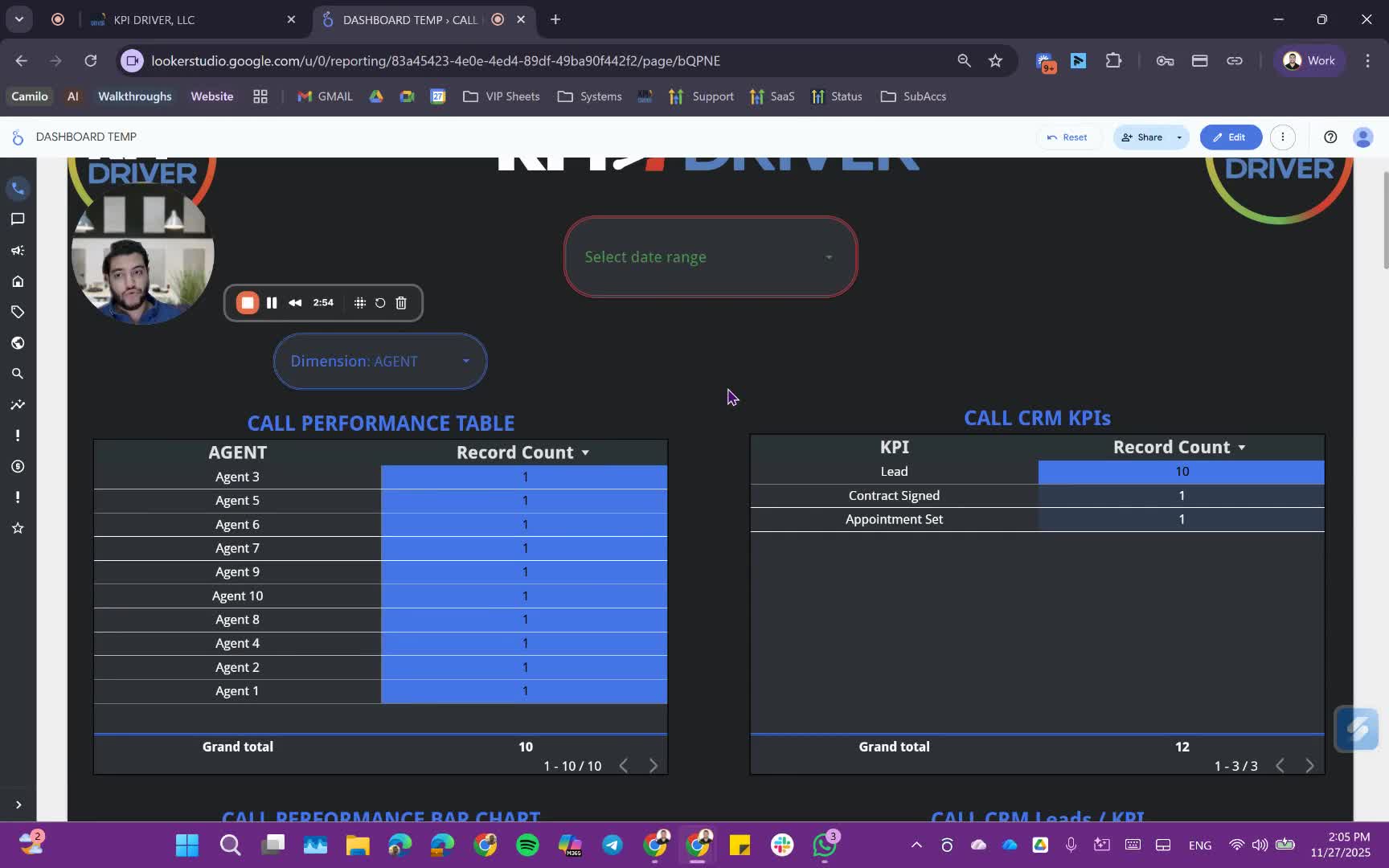Viewport: 1389px width, 868px height.
Task: Open the GMAIL bookmark
Action: (x=326, y=96)
